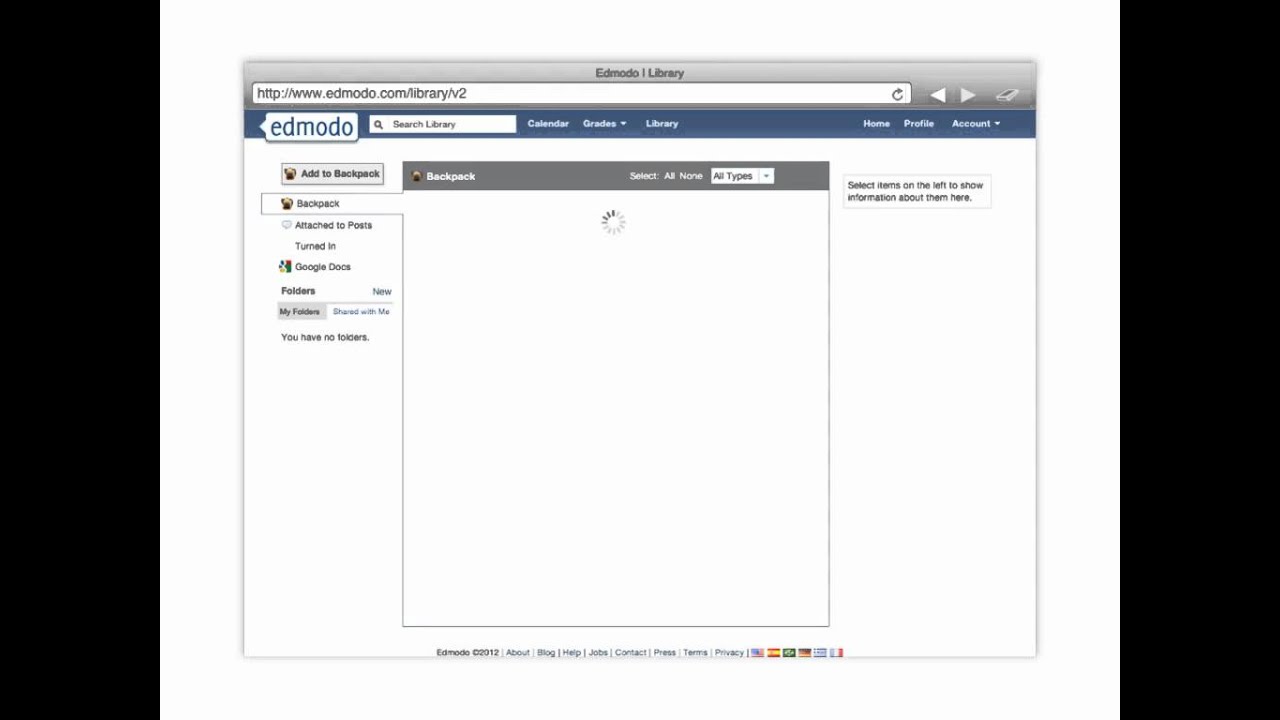Open Attached to Posts in sidebar

tap(333, 225)
